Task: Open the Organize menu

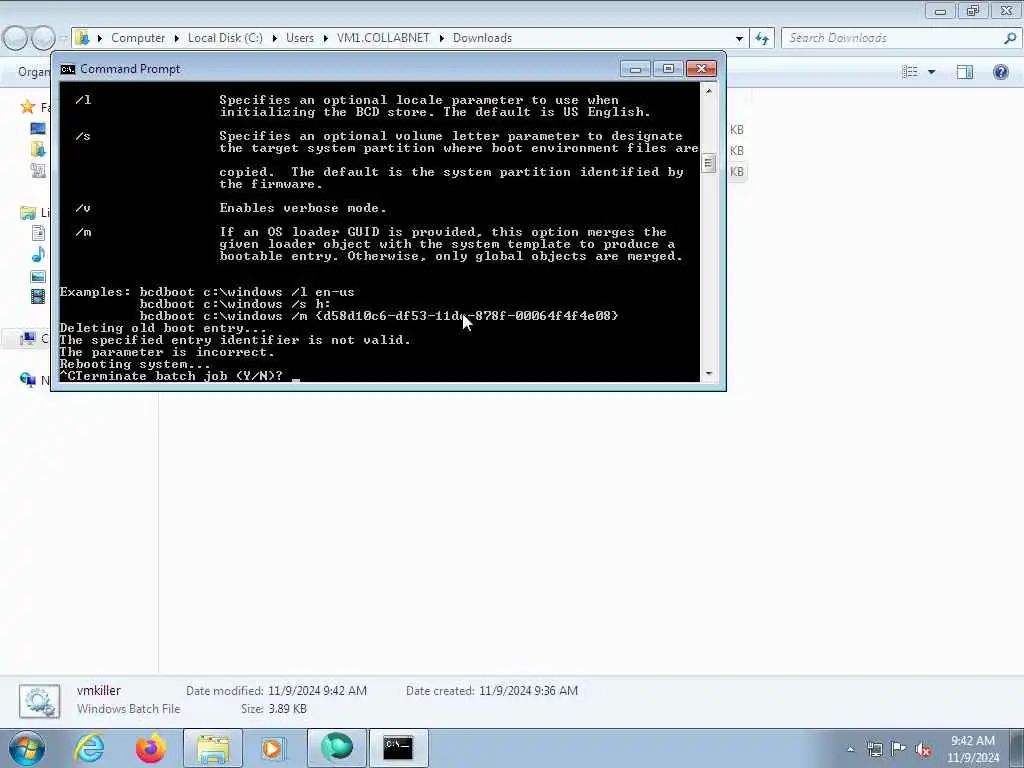Action: 34,72
